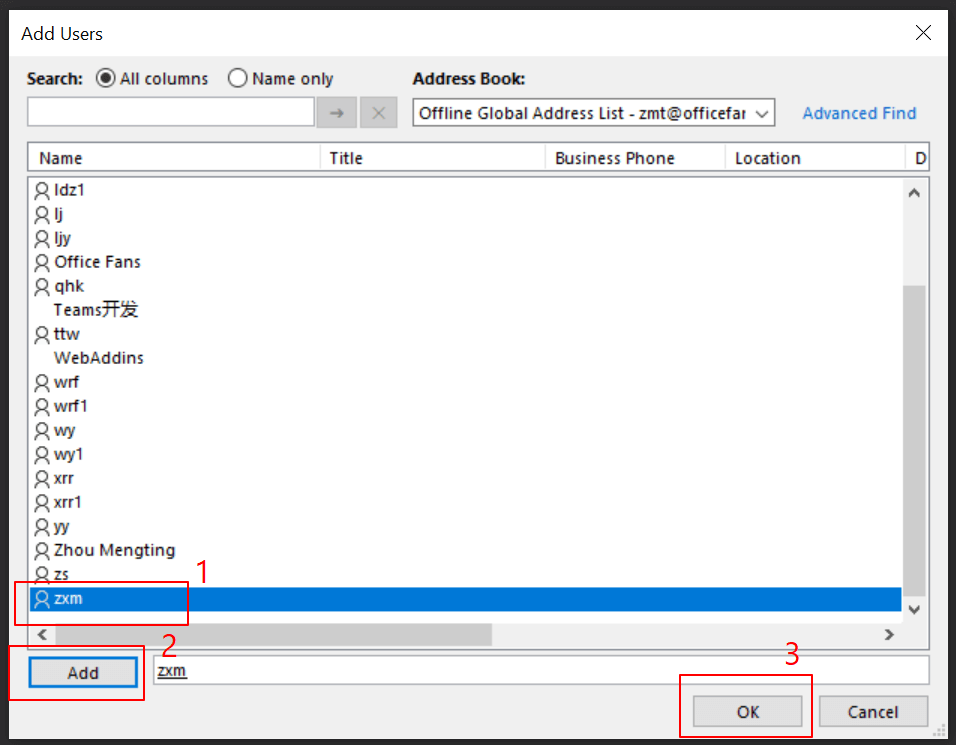Click the user icon beside zxm
The image size is (956, 745).
tap(42, 599)
